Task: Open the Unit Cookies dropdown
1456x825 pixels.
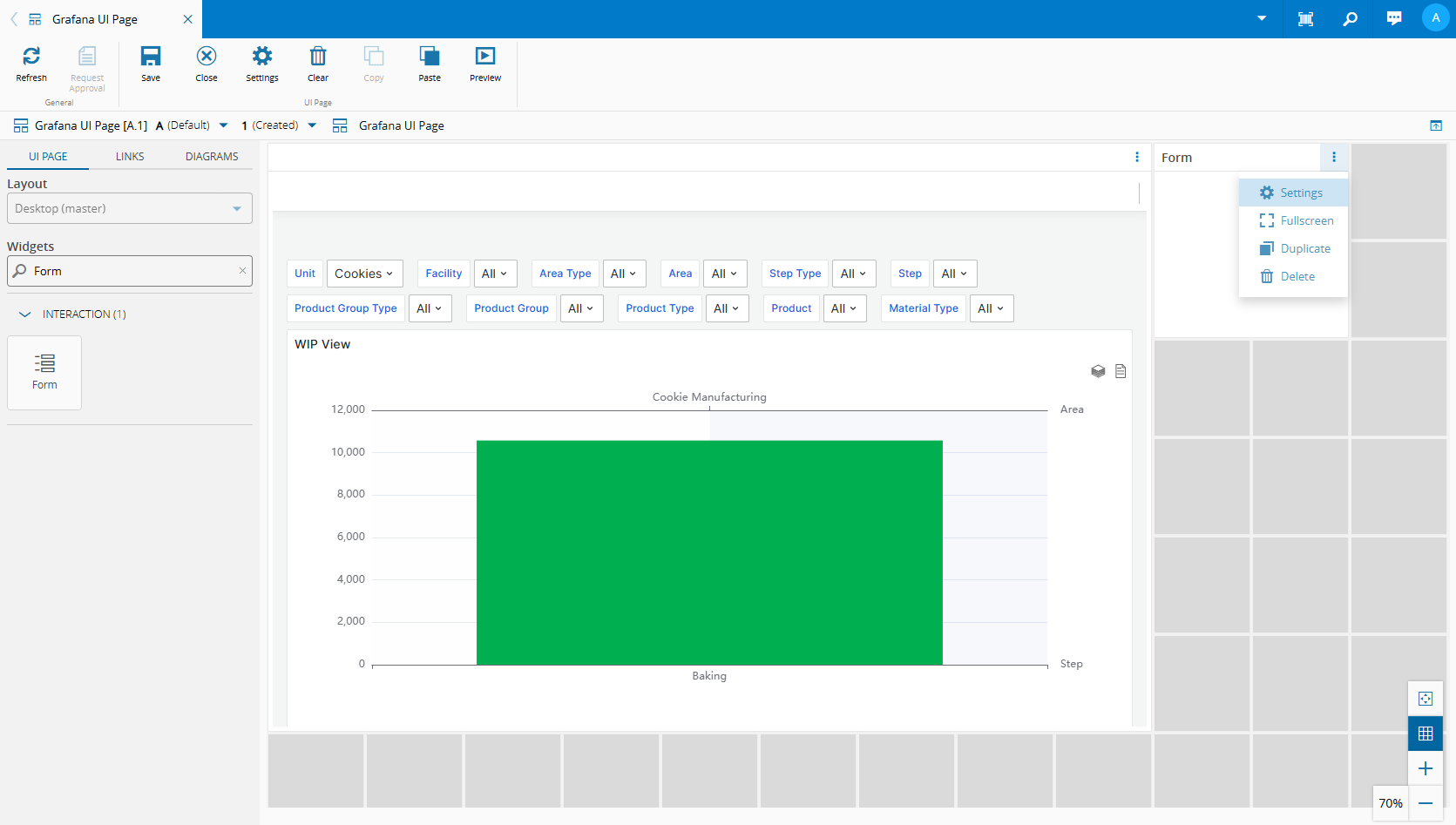Action: point(364,274)
